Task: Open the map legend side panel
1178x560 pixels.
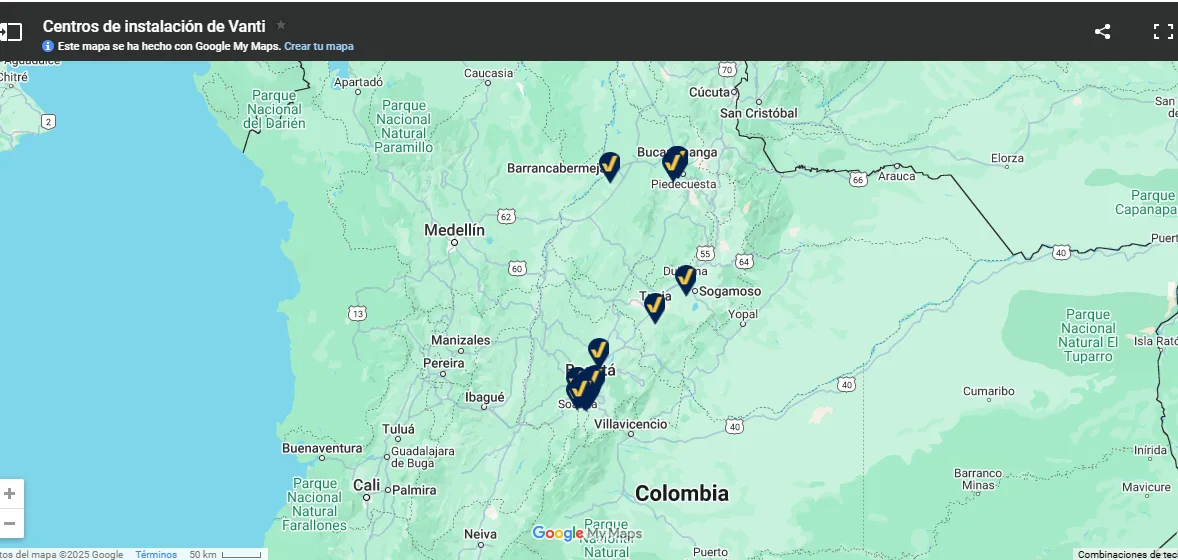Action: point(11,32)
